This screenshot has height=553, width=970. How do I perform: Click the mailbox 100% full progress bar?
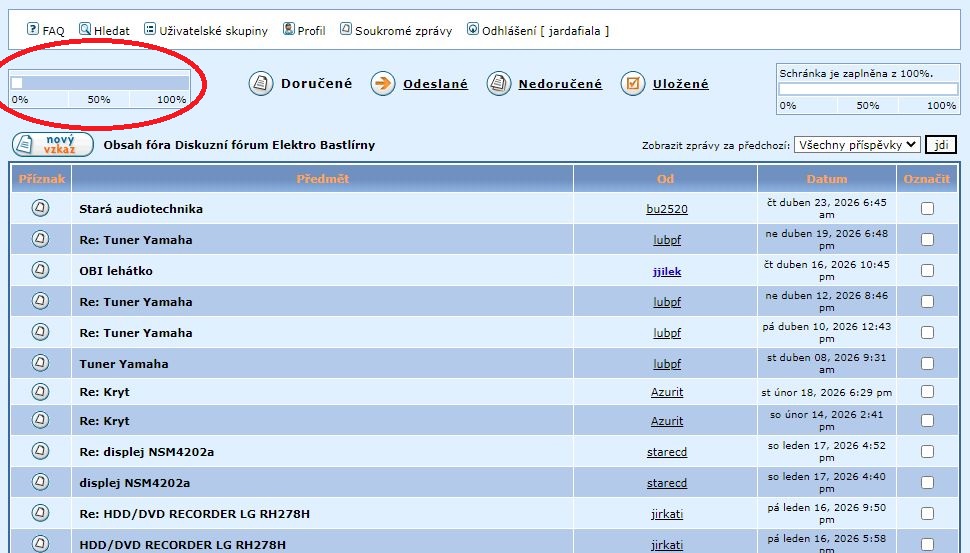[x=867, y=89]
